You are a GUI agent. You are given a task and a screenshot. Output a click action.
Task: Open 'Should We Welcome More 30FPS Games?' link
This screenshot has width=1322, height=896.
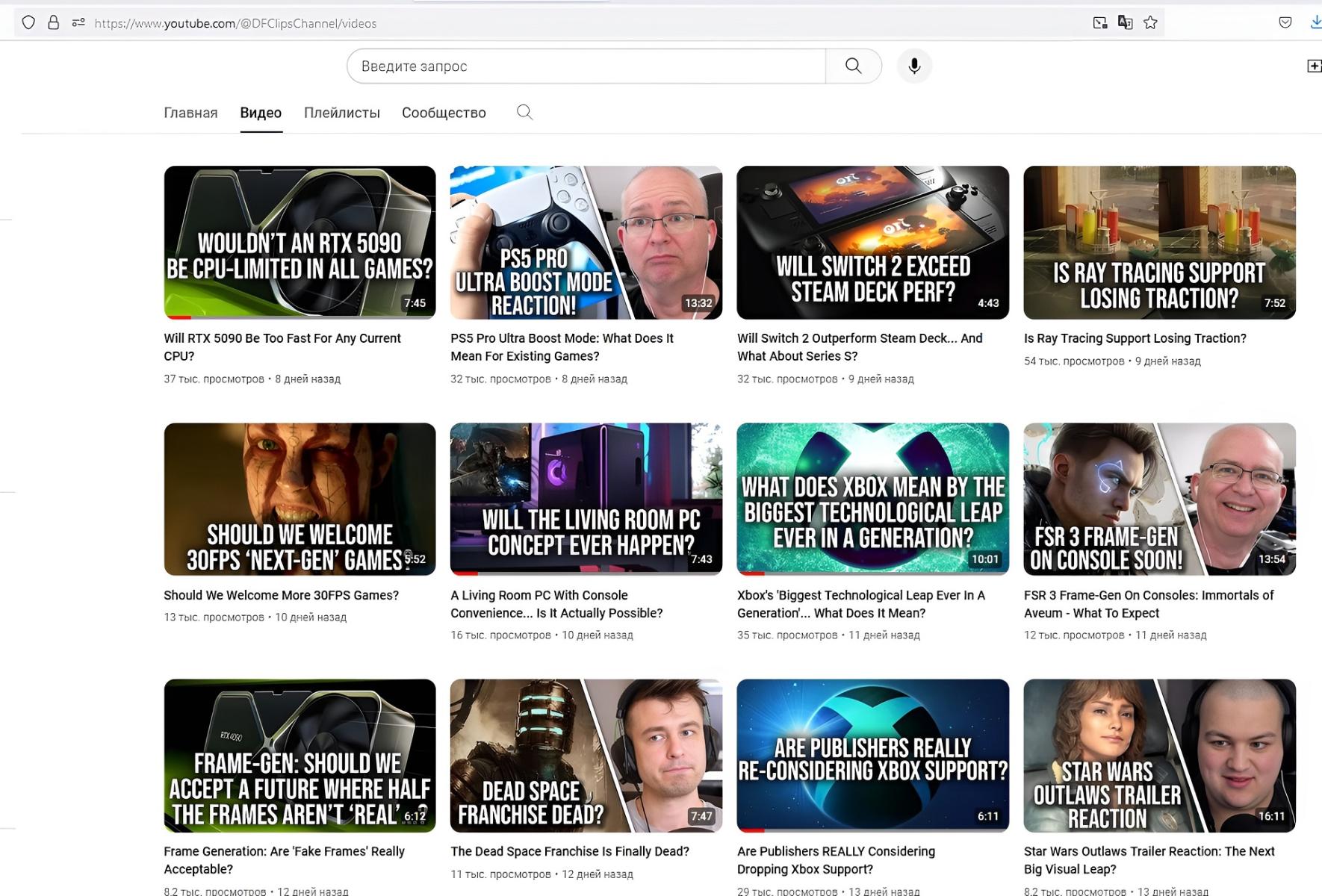pyautogui.click(x=281, y=595)
